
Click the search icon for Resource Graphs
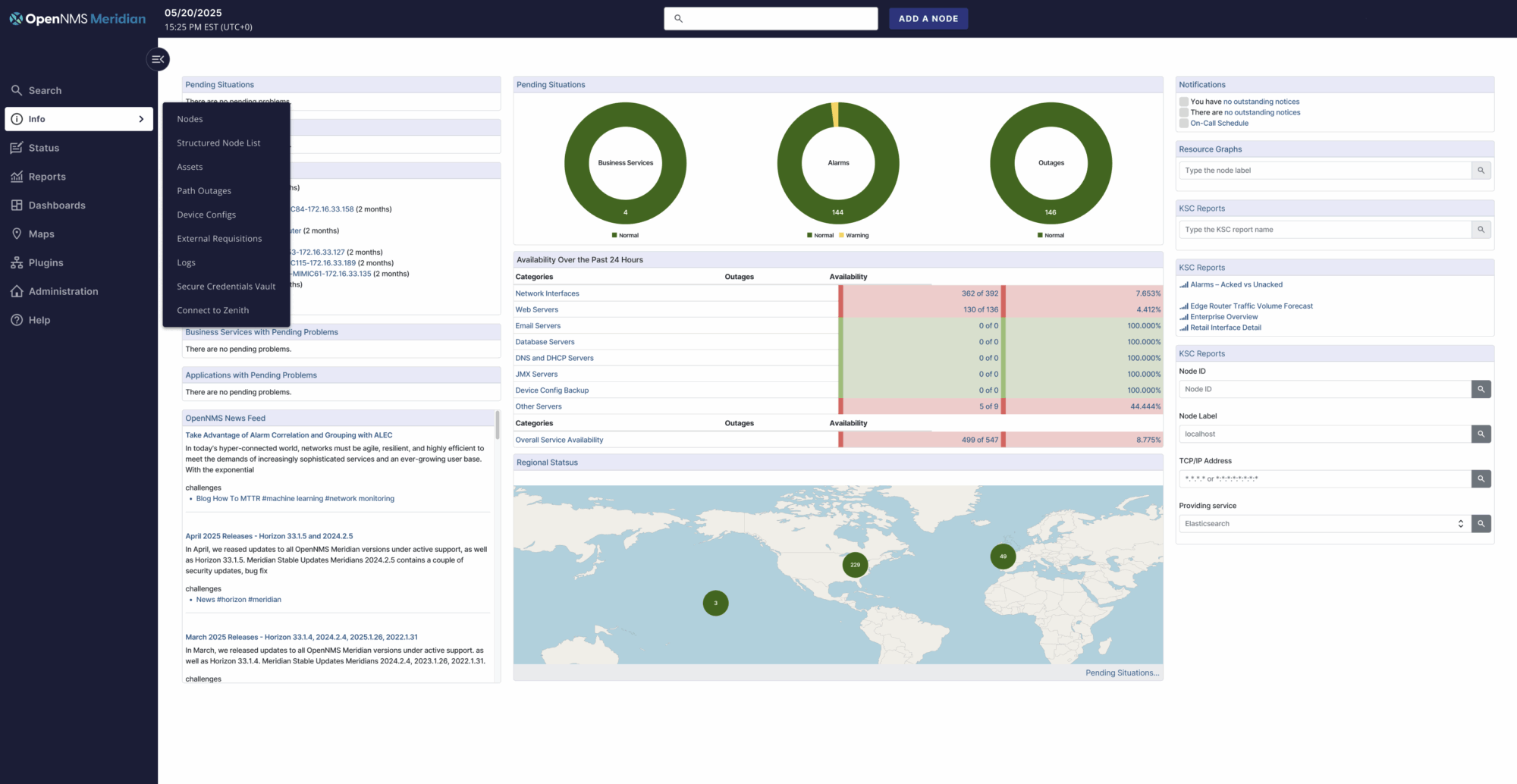pyautogui.click(x=1481, y=171)
